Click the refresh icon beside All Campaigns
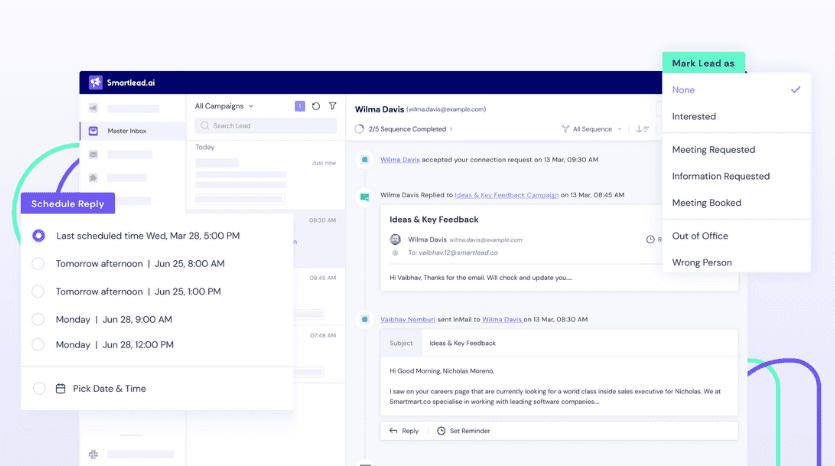The height and width of the screenshot is (466, 835). [x=316, y=106]
